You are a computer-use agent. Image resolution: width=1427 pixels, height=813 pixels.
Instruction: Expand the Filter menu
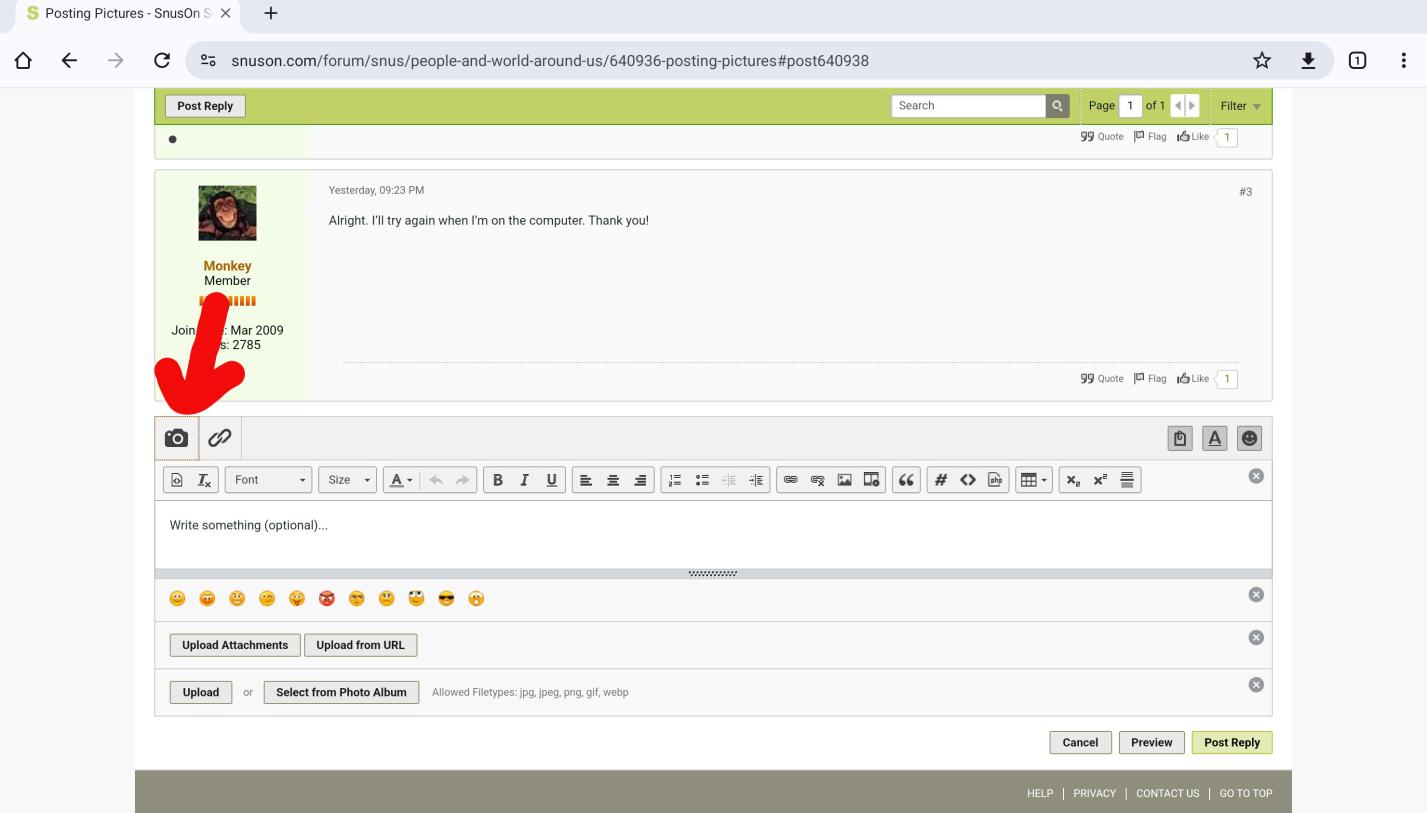(x=1240, y=106)
